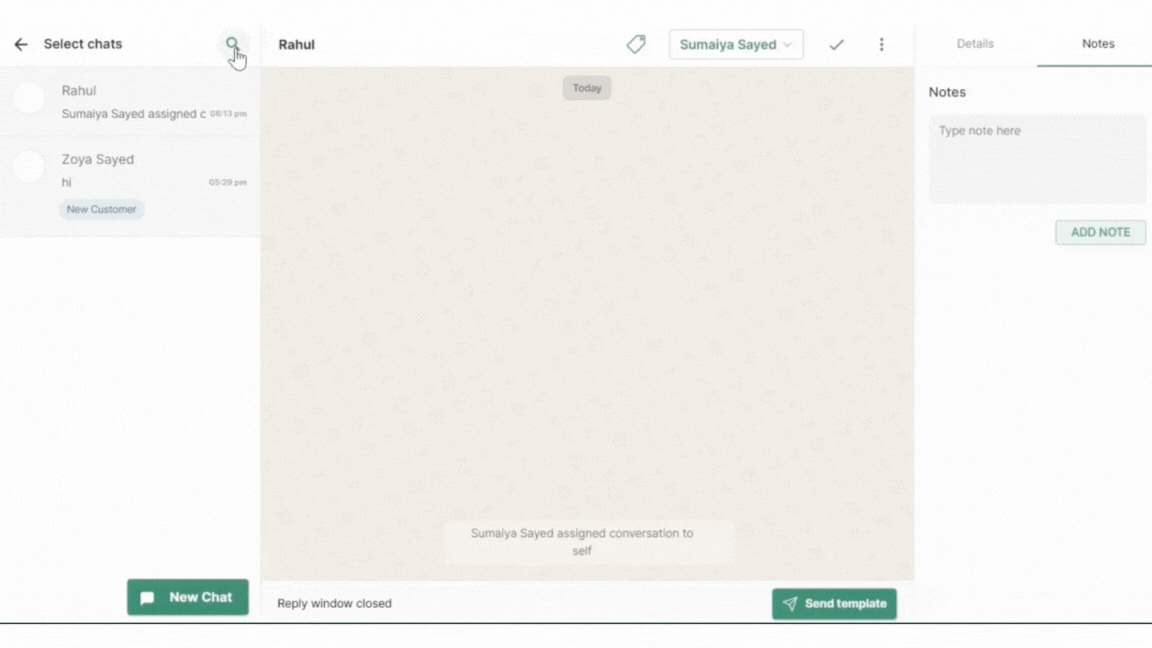Switch to the Notes tab

[x=1098, y=44]
